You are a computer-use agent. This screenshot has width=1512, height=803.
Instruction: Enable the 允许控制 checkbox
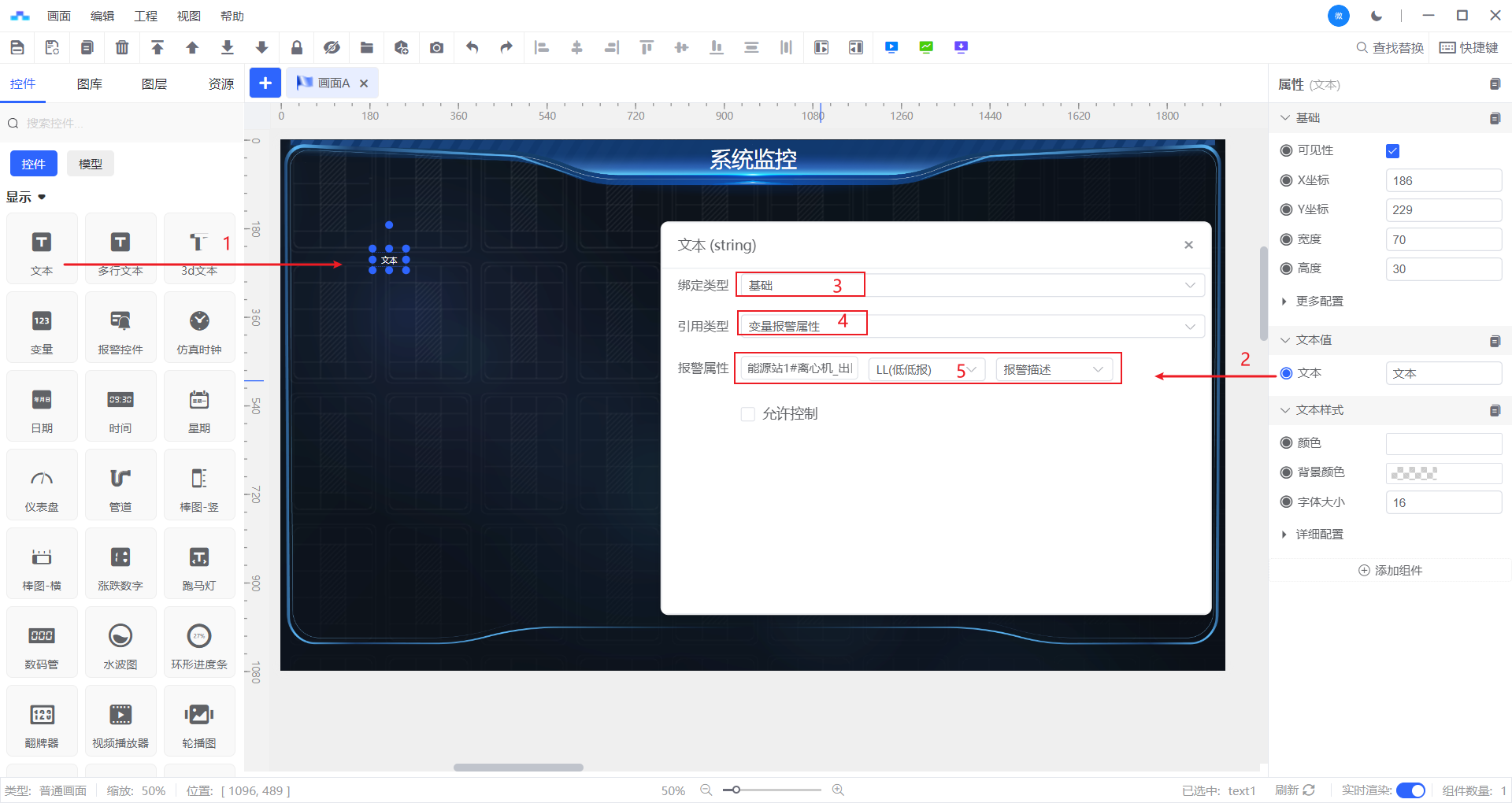[x=748, y=414]
